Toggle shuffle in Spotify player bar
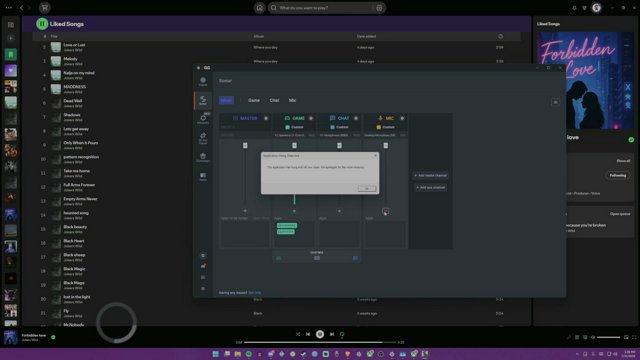640x360 pixels. tap(298, 334)
